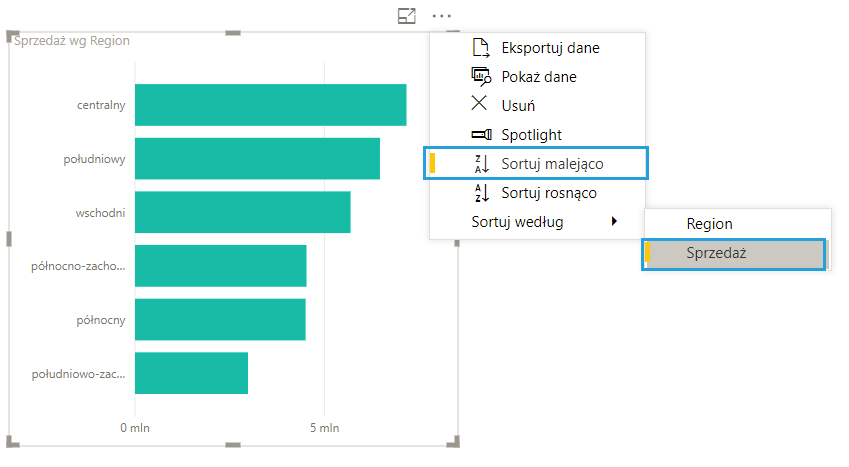Select the południowy bar
The image size is (849, 467).
[257, 158]
